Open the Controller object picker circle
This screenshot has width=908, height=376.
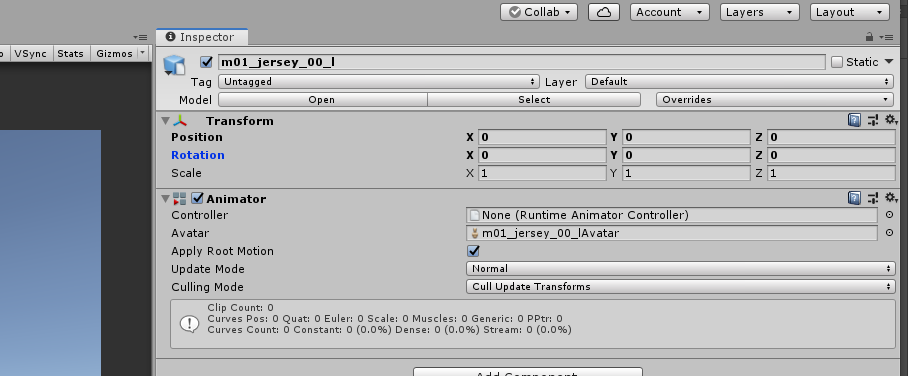[x=889, y=215]
